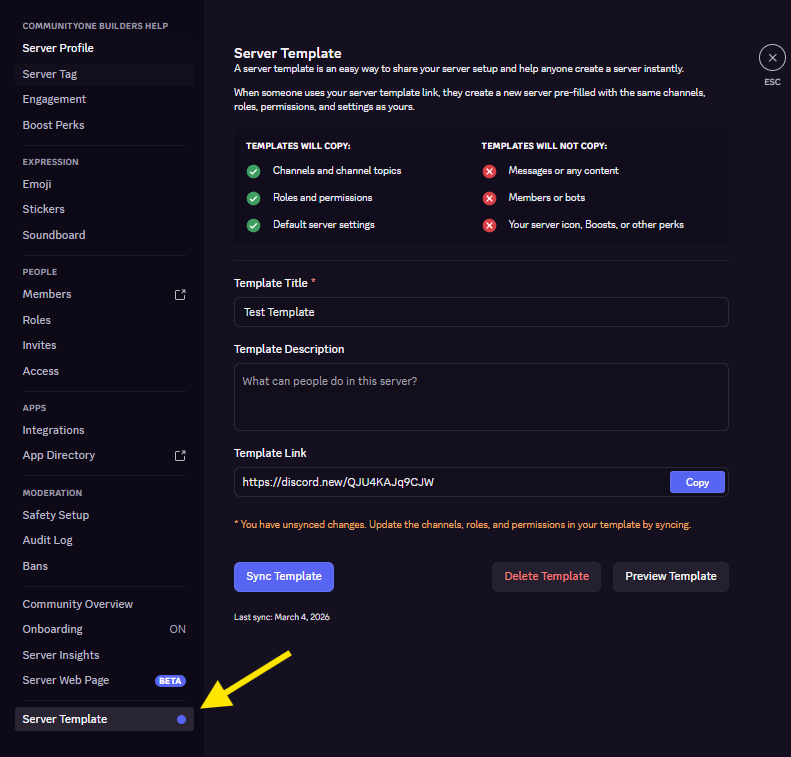Select Emoji in the Expression section
791x757 pixels.
[x=104, y=184]
